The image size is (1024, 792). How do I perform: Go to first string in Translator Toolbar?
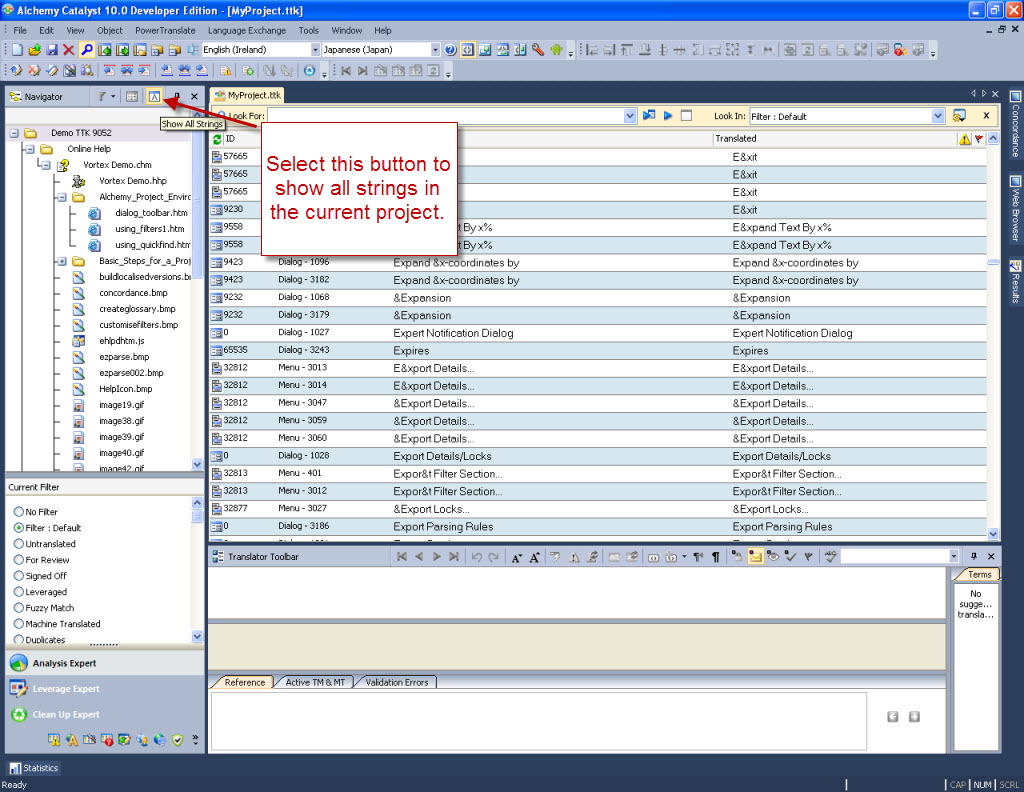[402, 556]
